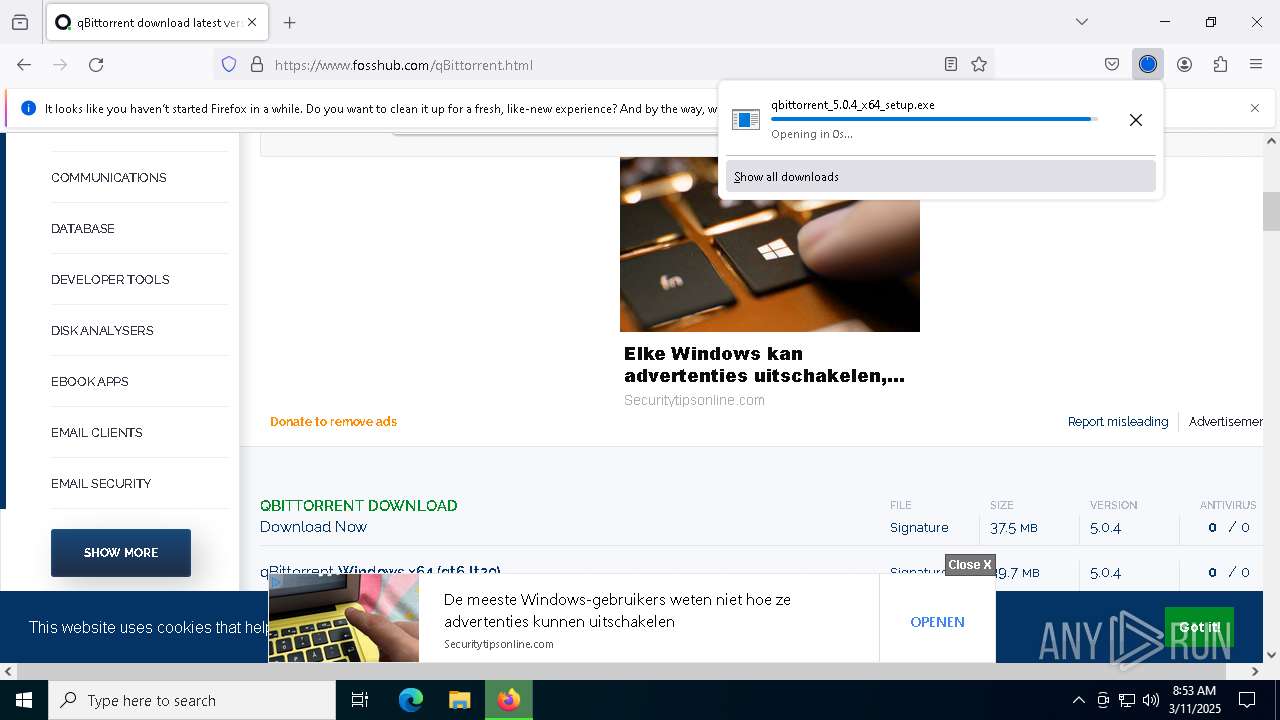
Task: Launch Microsoft Edge from the taskbar
Action: pyautogui.click(x=411, y=700)
